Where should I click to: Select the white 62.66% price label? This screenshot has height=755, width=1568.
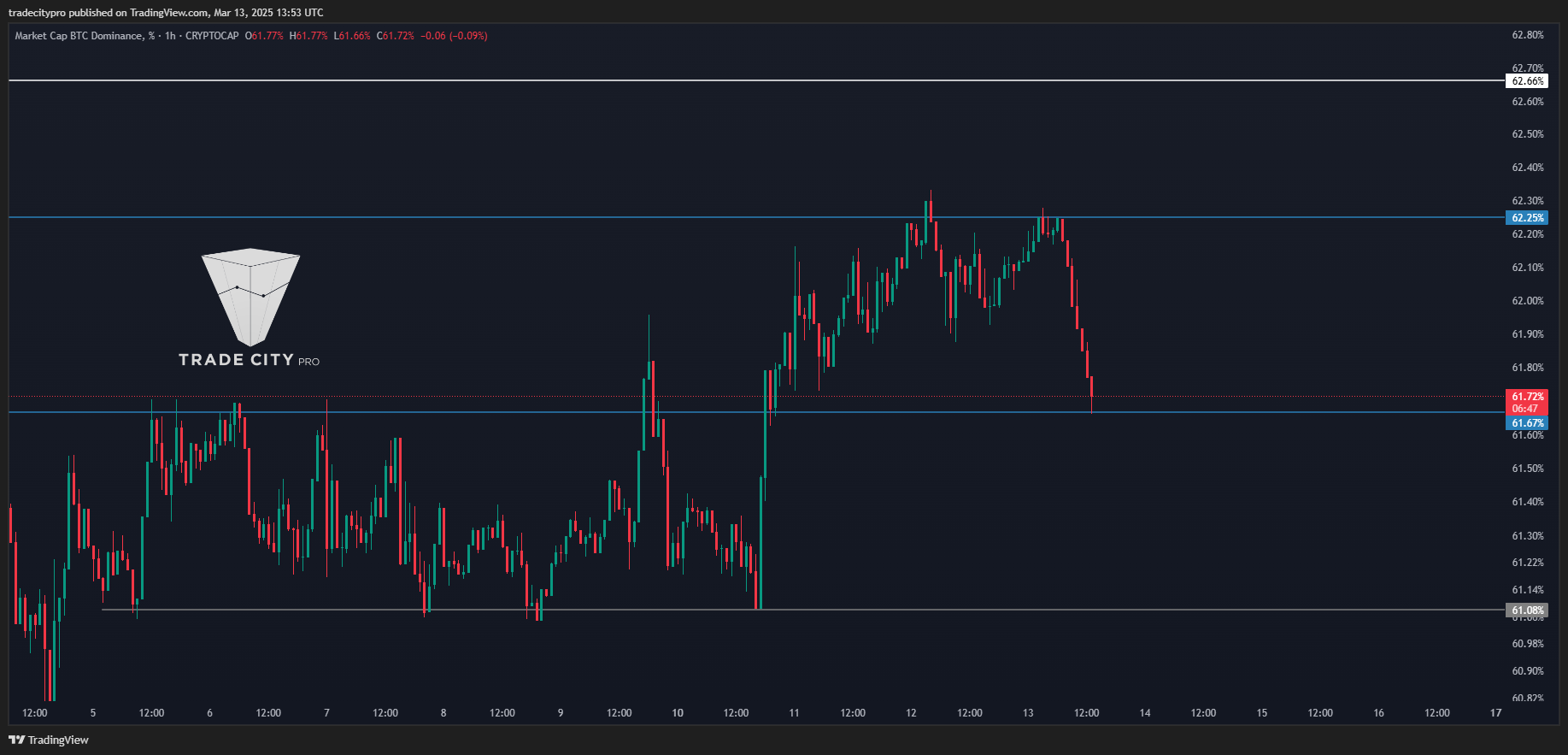click(1527, 81)
